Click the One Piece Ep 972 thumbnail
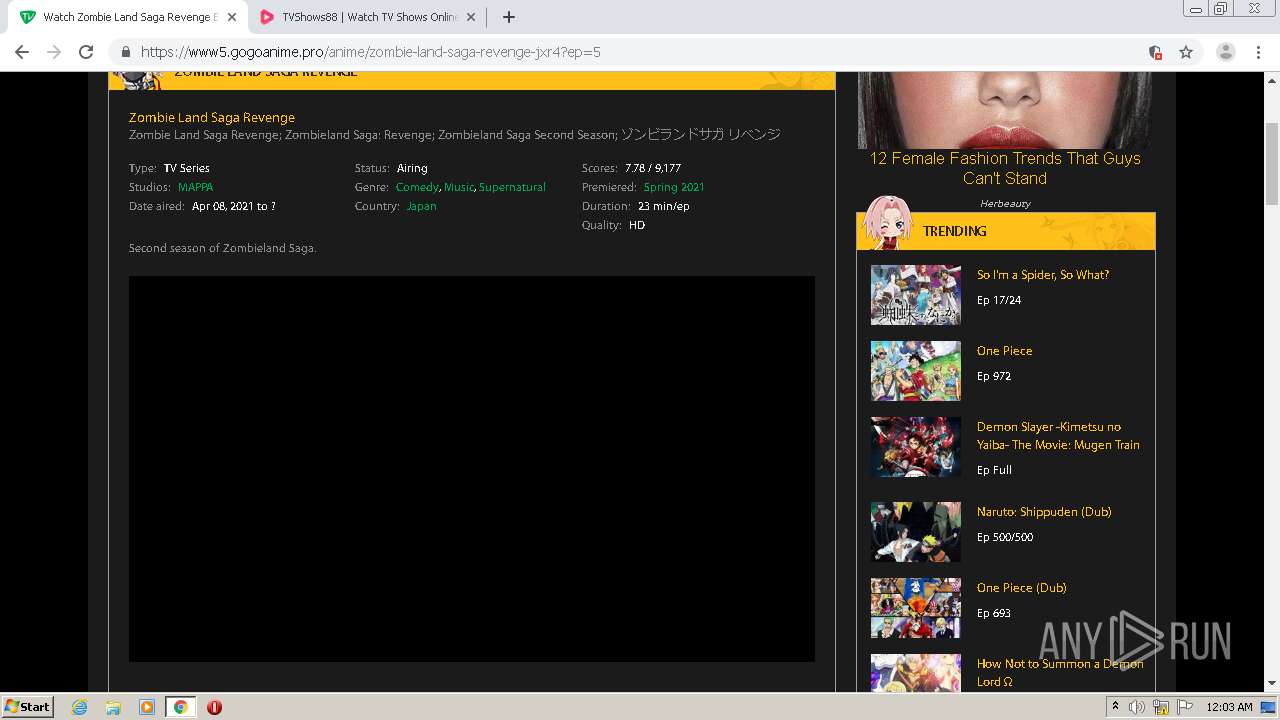 (916, 371)
